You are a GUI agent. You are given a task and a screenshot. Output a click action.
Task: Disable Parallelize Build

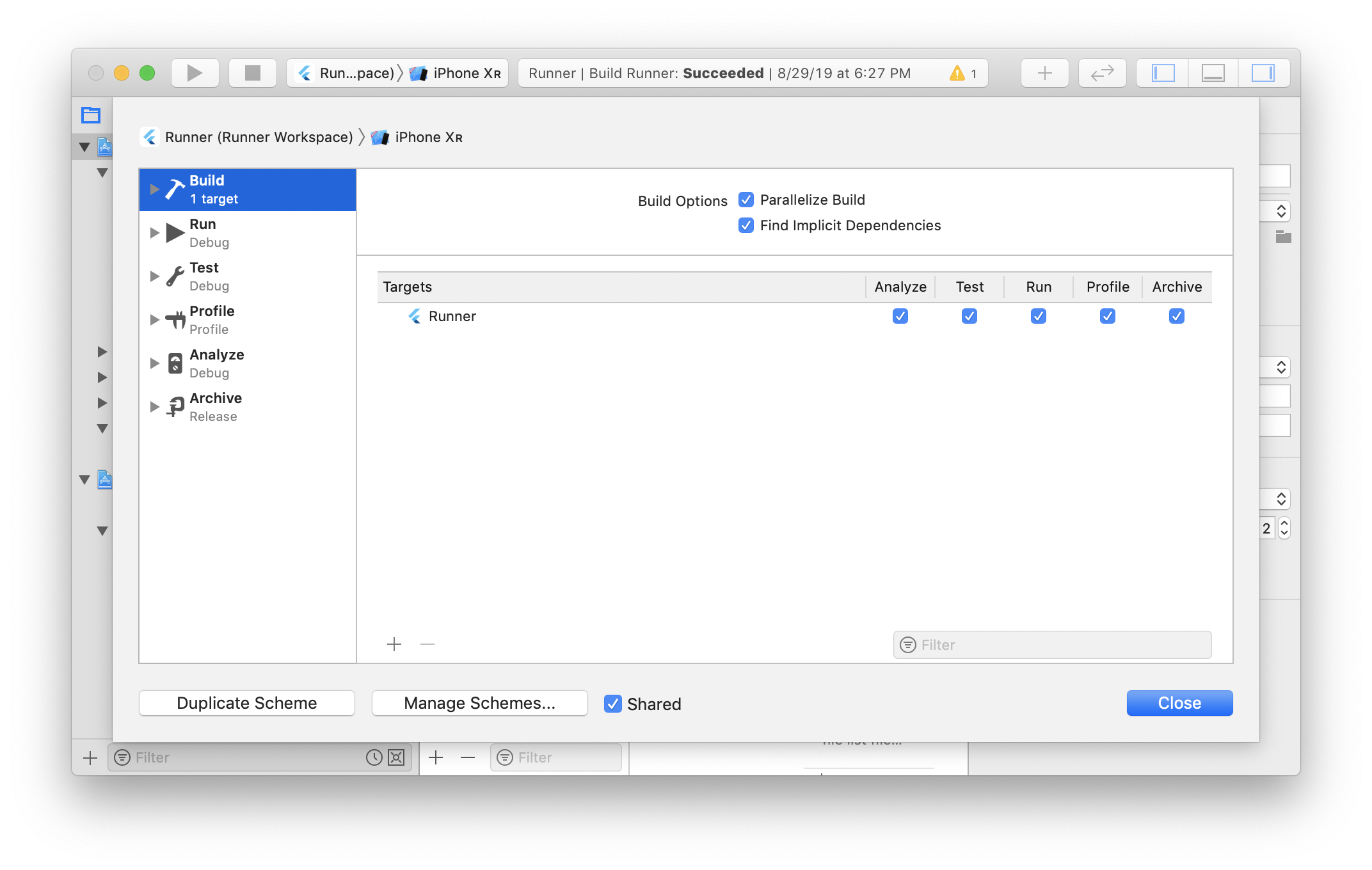pos(746,200)
